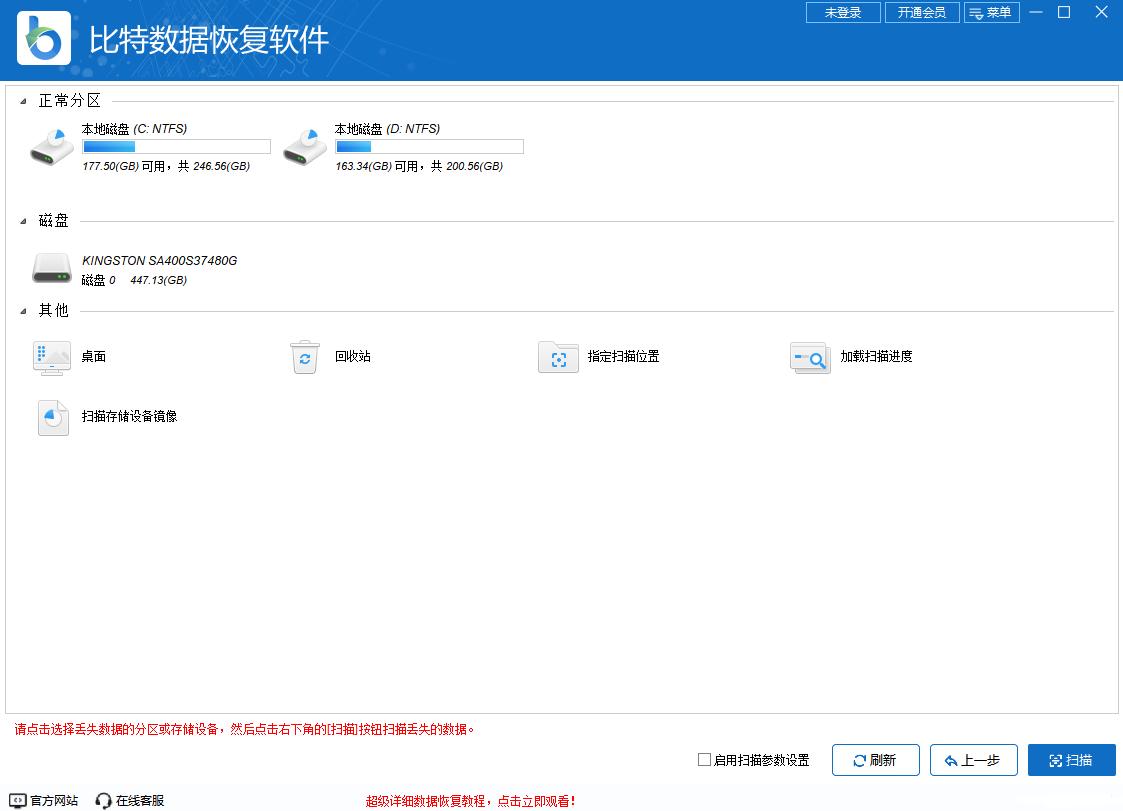1123x811 pixels.
Task: Select 扫描存储设备镜像 disk image scanning
Action: point(52,417)
